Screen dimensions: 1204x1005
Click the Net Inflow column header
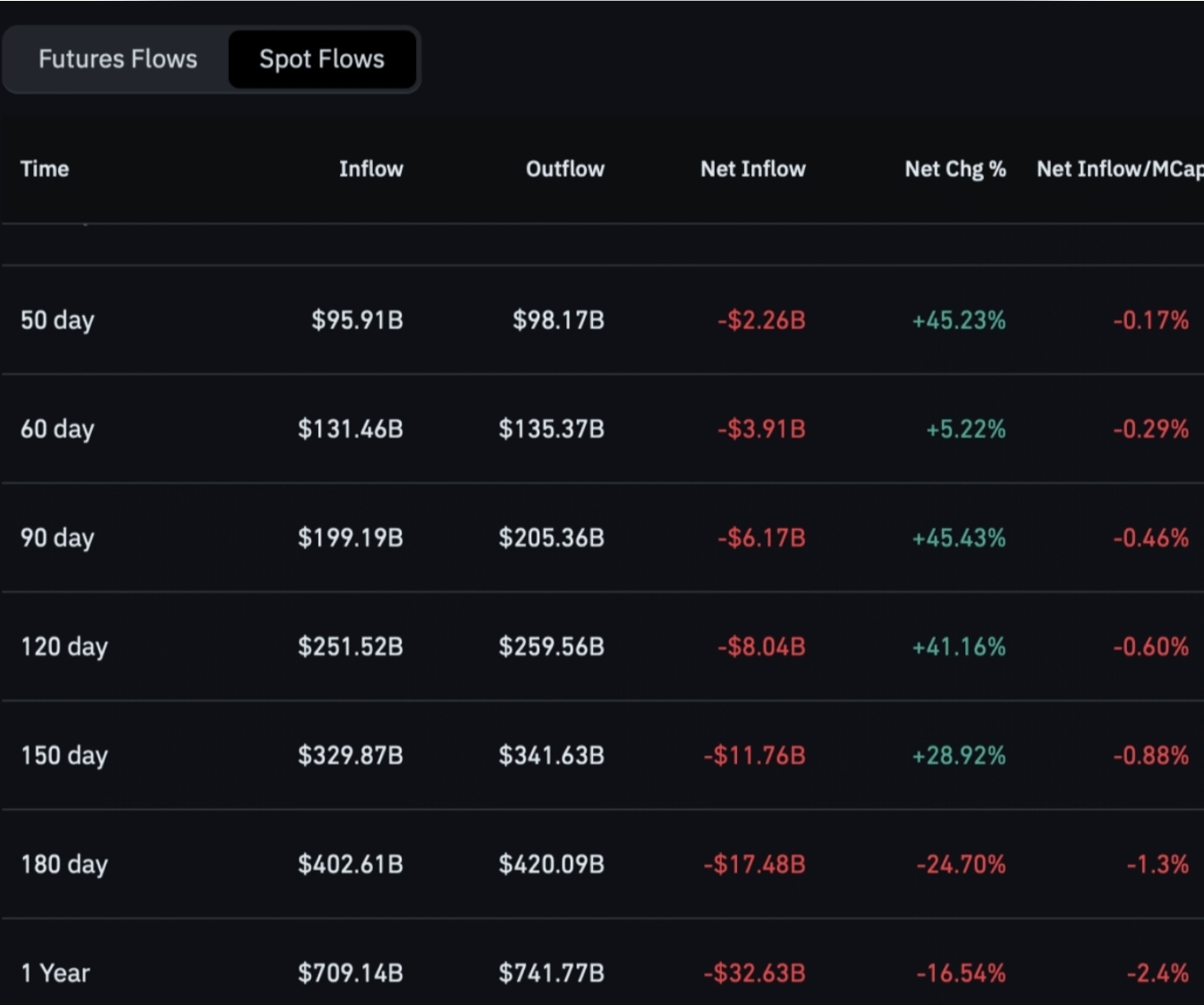point(752,169)
